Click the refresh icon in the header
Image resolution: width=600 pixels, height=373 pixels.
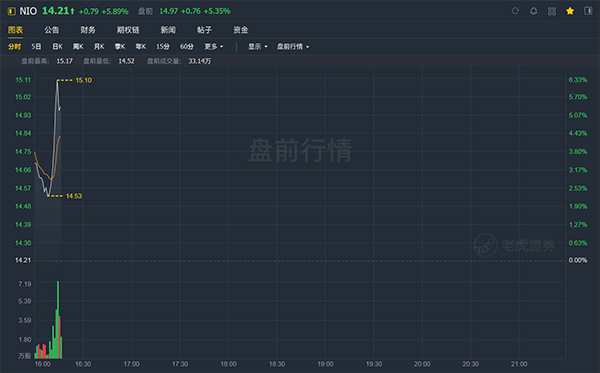pos(515,11)
